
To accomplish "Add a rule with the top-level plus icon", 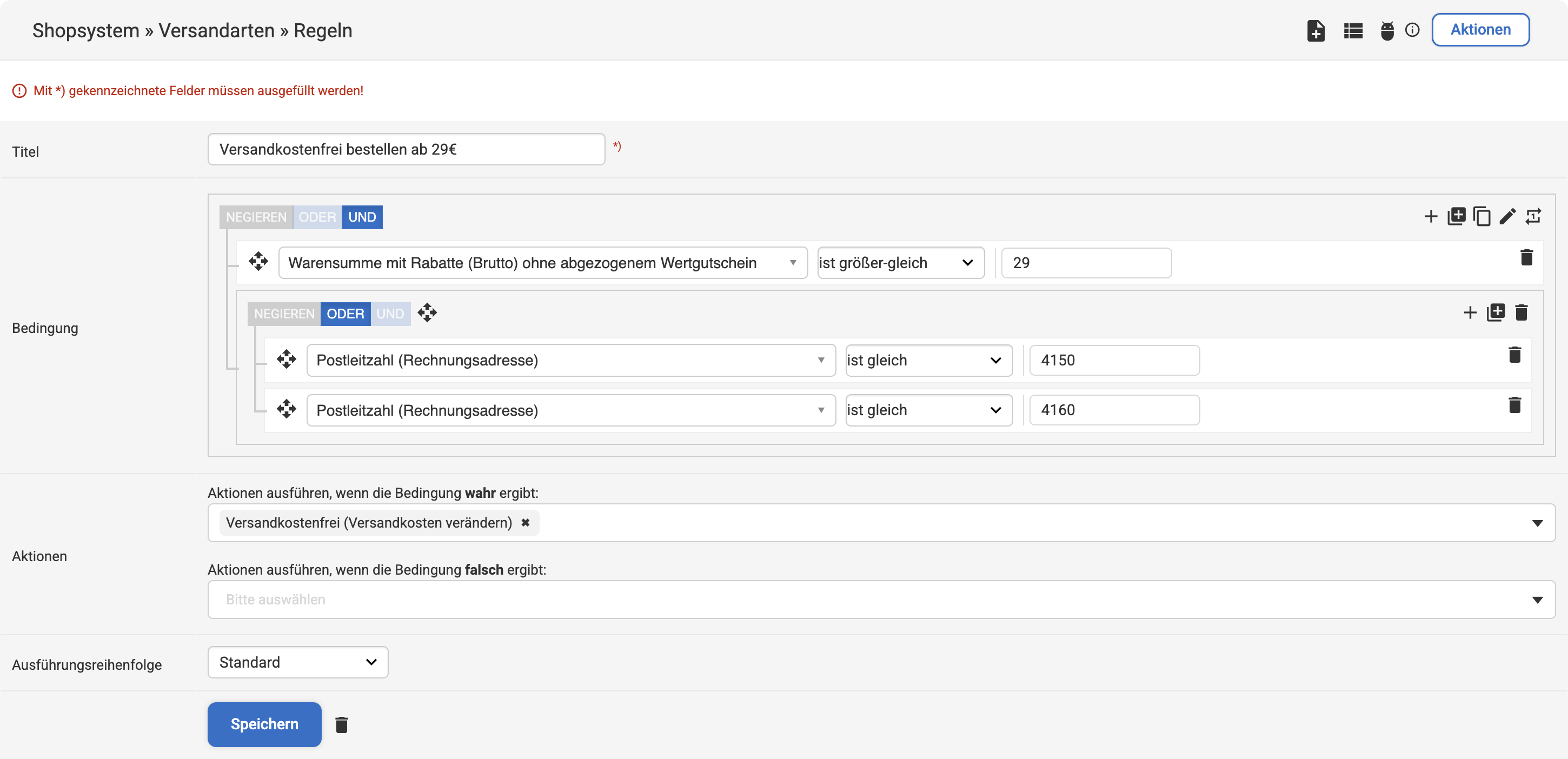I will click(x=1431, y=216).
